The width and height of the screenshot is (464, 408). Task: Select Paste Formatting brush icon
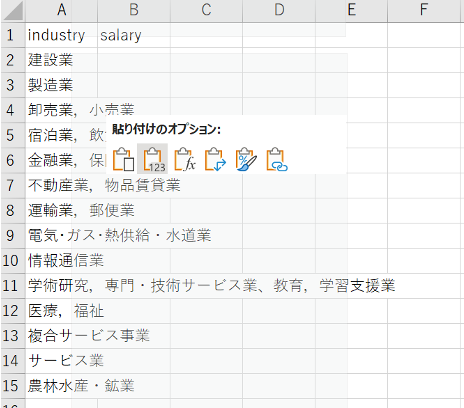(x=246, y=159)
